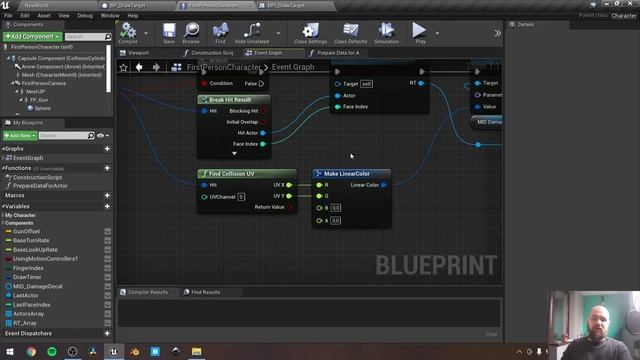Bookmark graph with the star icon
The image size is (640, 360).
pos(124,67)
